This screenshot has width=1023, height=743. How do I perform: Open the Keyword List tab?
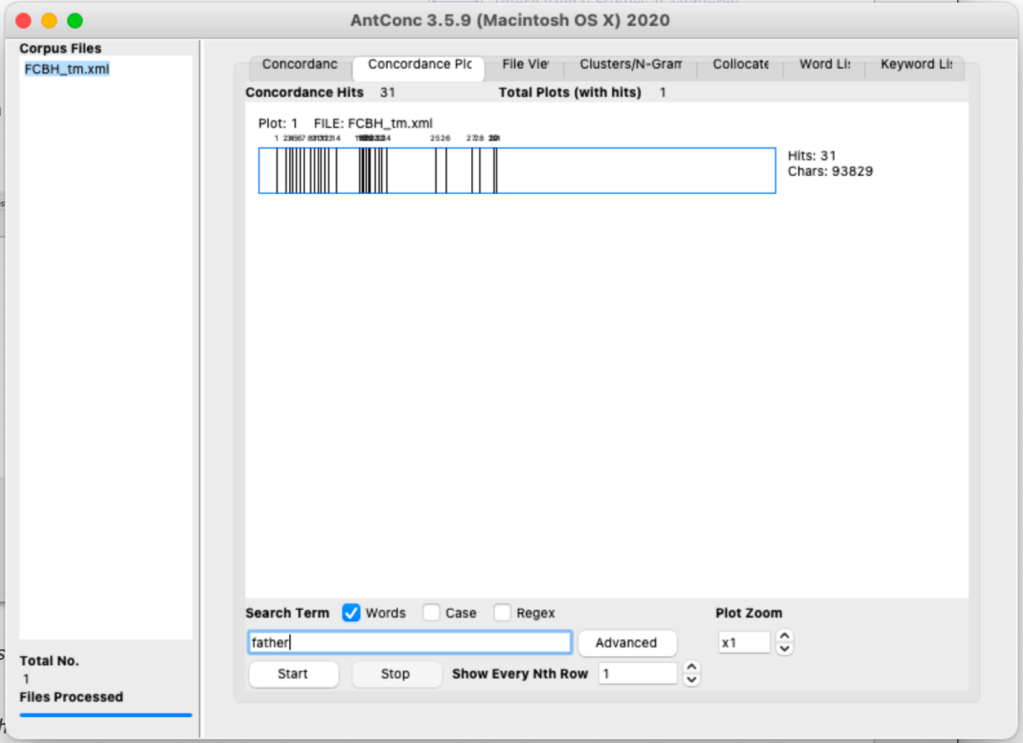click(915, 65)
